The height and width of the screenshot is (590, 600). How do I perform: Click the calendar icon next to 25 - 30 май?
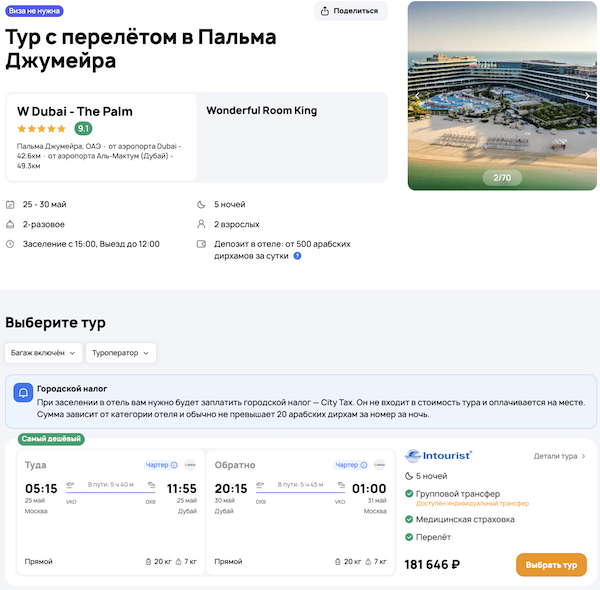coord(10,205)
